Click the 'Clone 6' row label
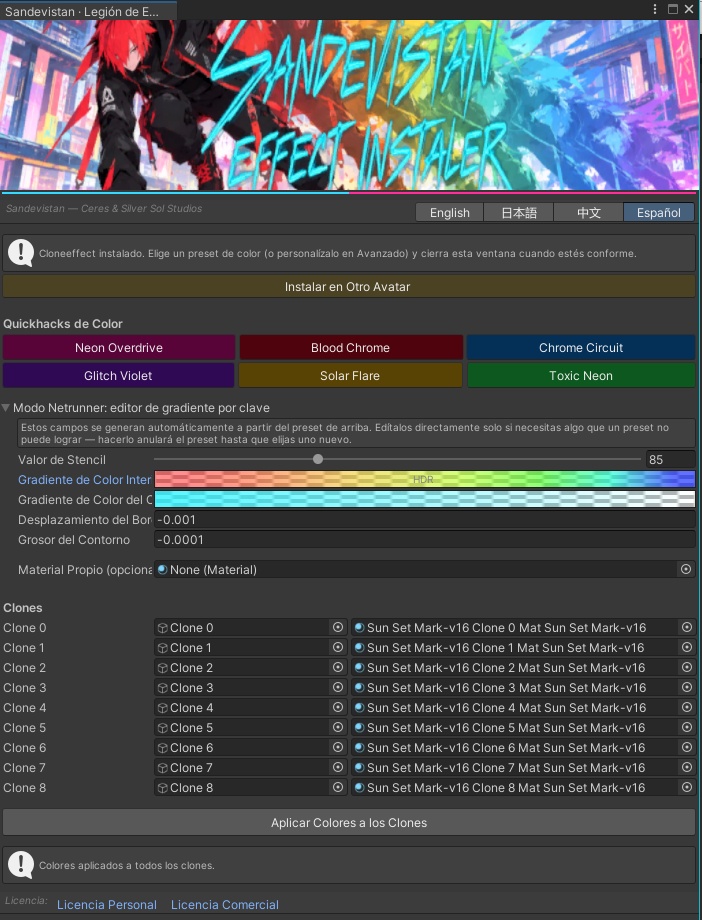This screenshot has width=702, height=920. pos(25,747)
